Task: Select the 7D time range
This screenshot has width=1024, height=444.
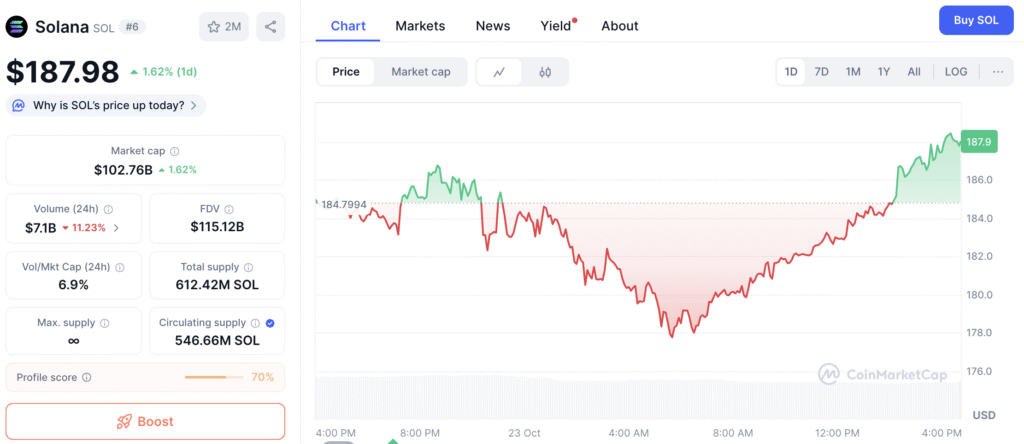Action: pyautogui.click(x=821, y=72)
